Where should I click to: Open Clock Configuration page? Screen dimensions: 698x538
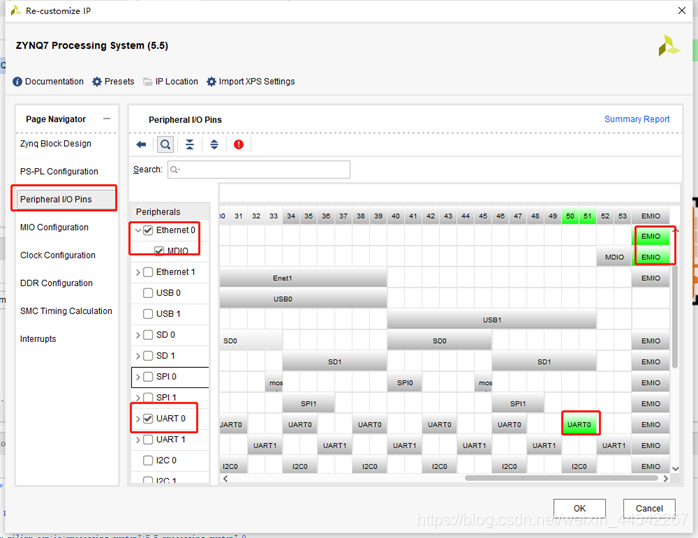[x=57, y=255]
